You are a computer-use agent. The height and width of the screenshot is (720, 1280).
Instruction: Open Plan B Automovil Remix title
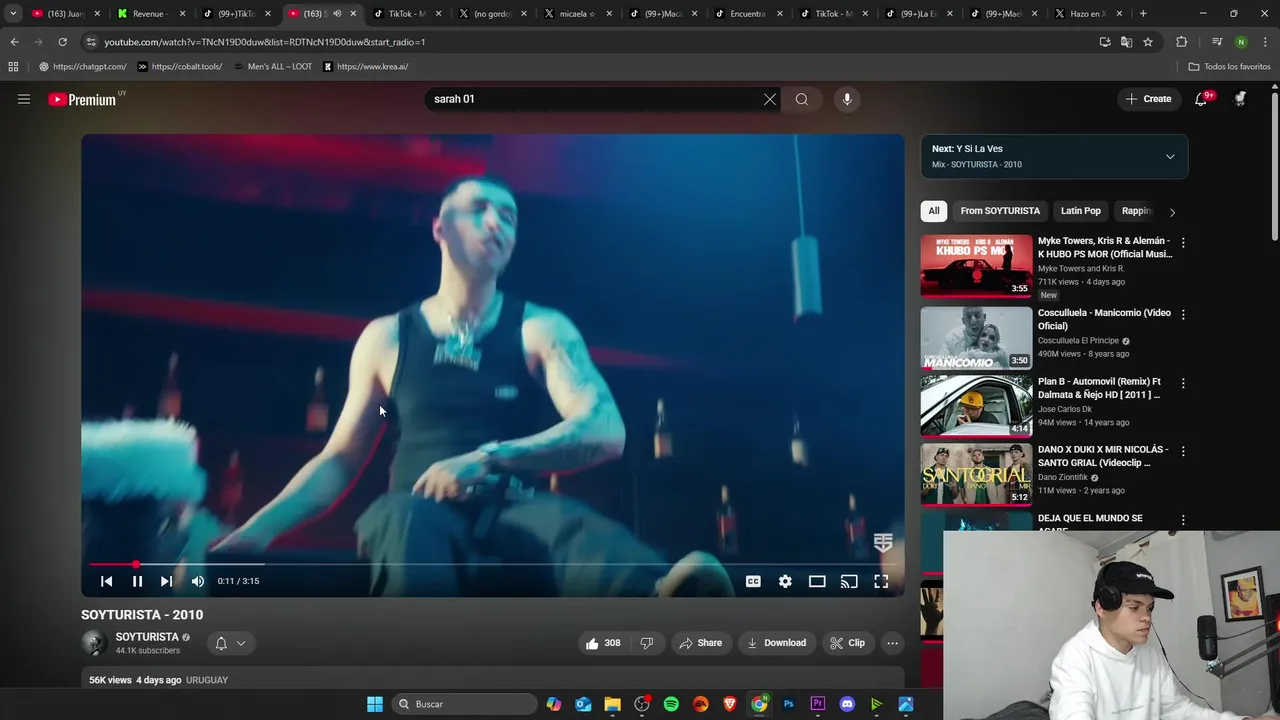(x=1099, y=388)
